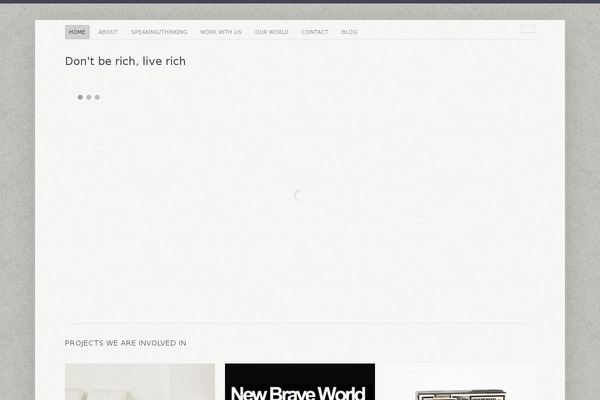Open the Home menu item
Image resolution: width=600 pixels, height=400 pixels.
point(77,32)
